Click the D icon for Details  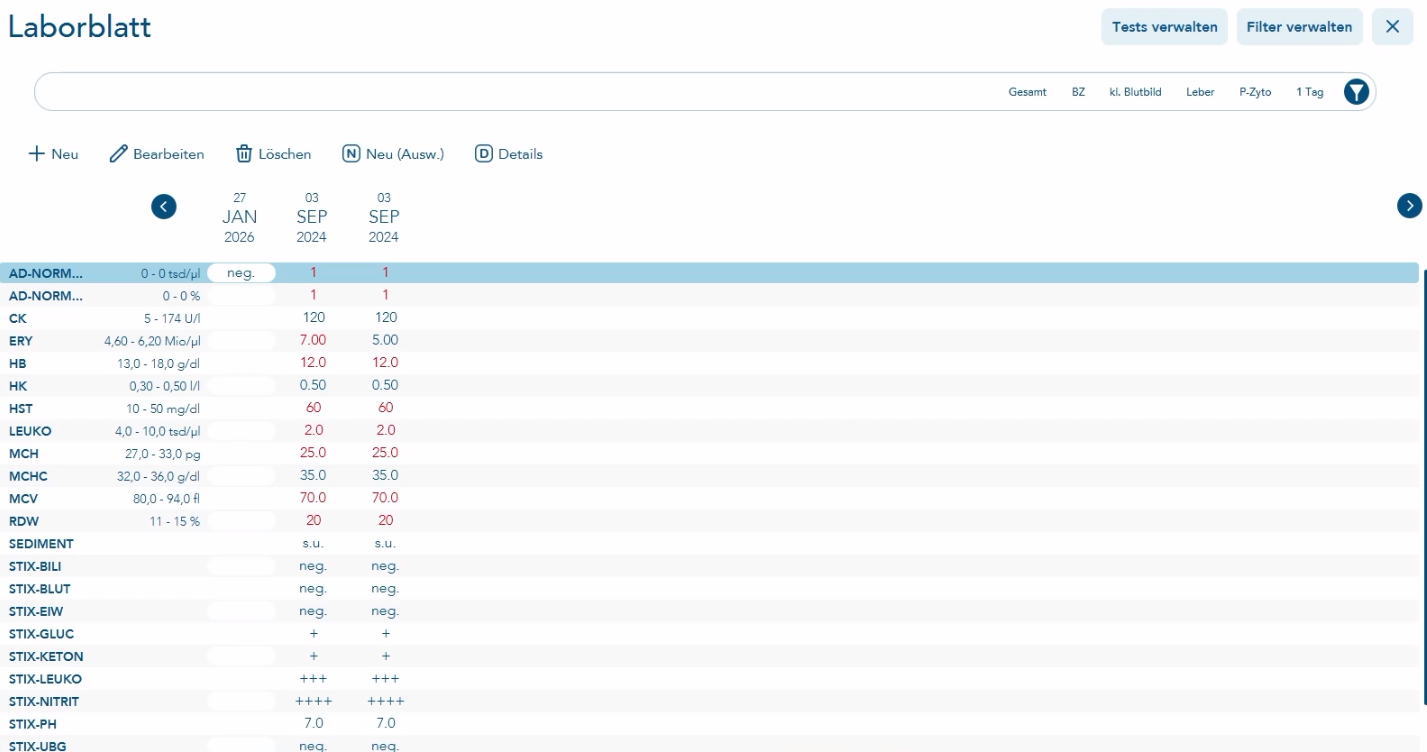(484, 154)
